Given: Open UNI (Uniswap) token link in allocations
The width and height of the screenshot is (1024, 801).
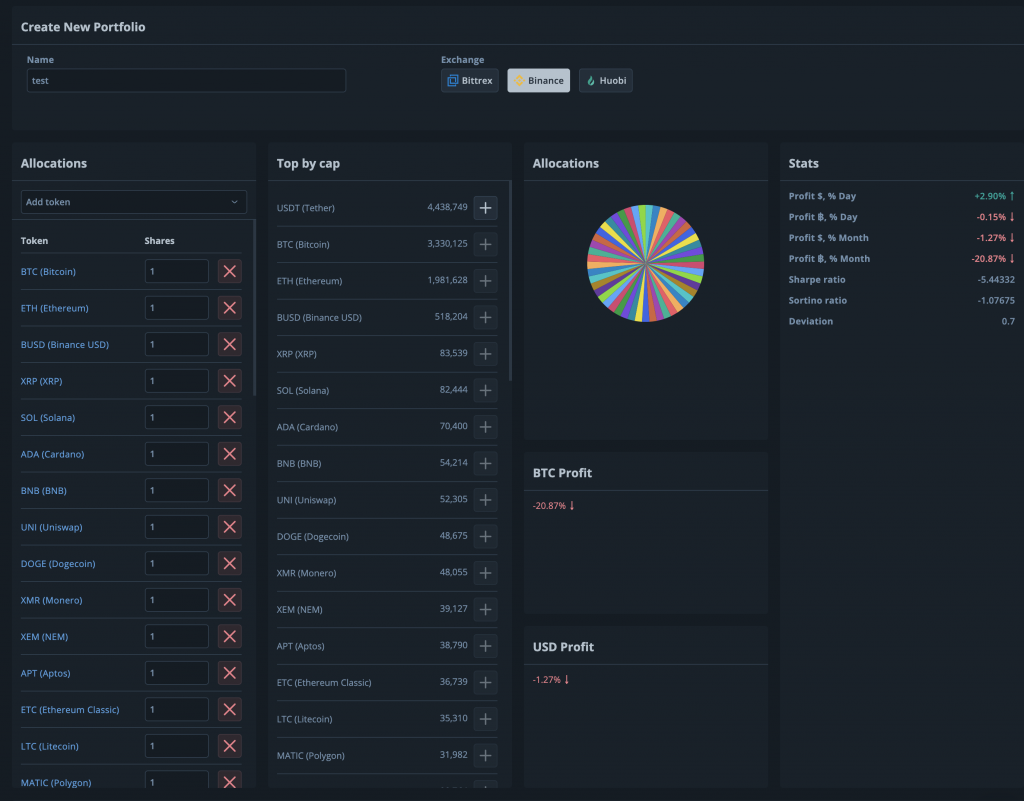Looking at the screenshot, I should pos(52,527).
